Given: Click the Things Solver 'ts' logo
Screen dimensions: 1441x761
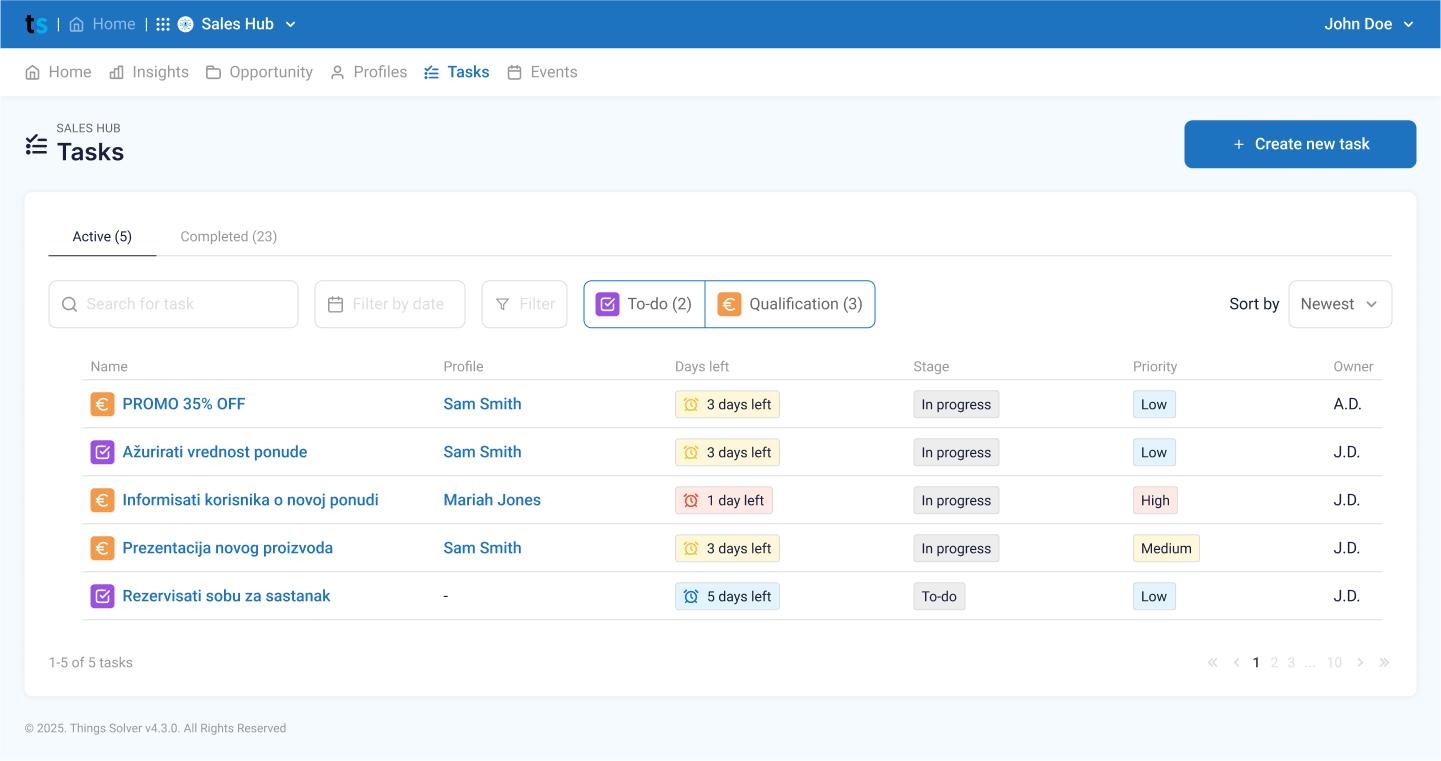Looking at the screenshot, I should [x=36, y=24].
